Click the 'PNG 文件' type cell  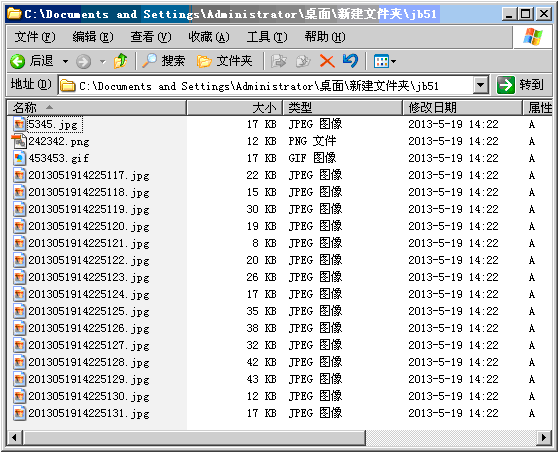(312, 141)
